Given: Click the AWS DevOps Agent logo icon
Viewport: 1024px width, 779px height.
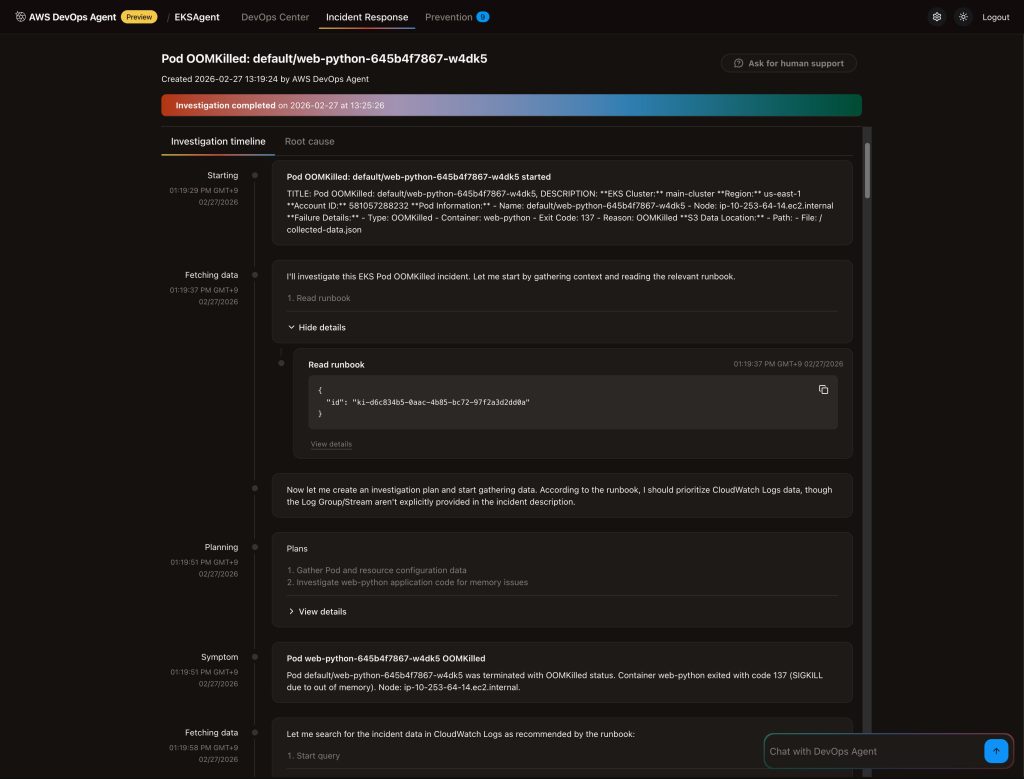Looking at the screenshot, I should pos(21,17).
